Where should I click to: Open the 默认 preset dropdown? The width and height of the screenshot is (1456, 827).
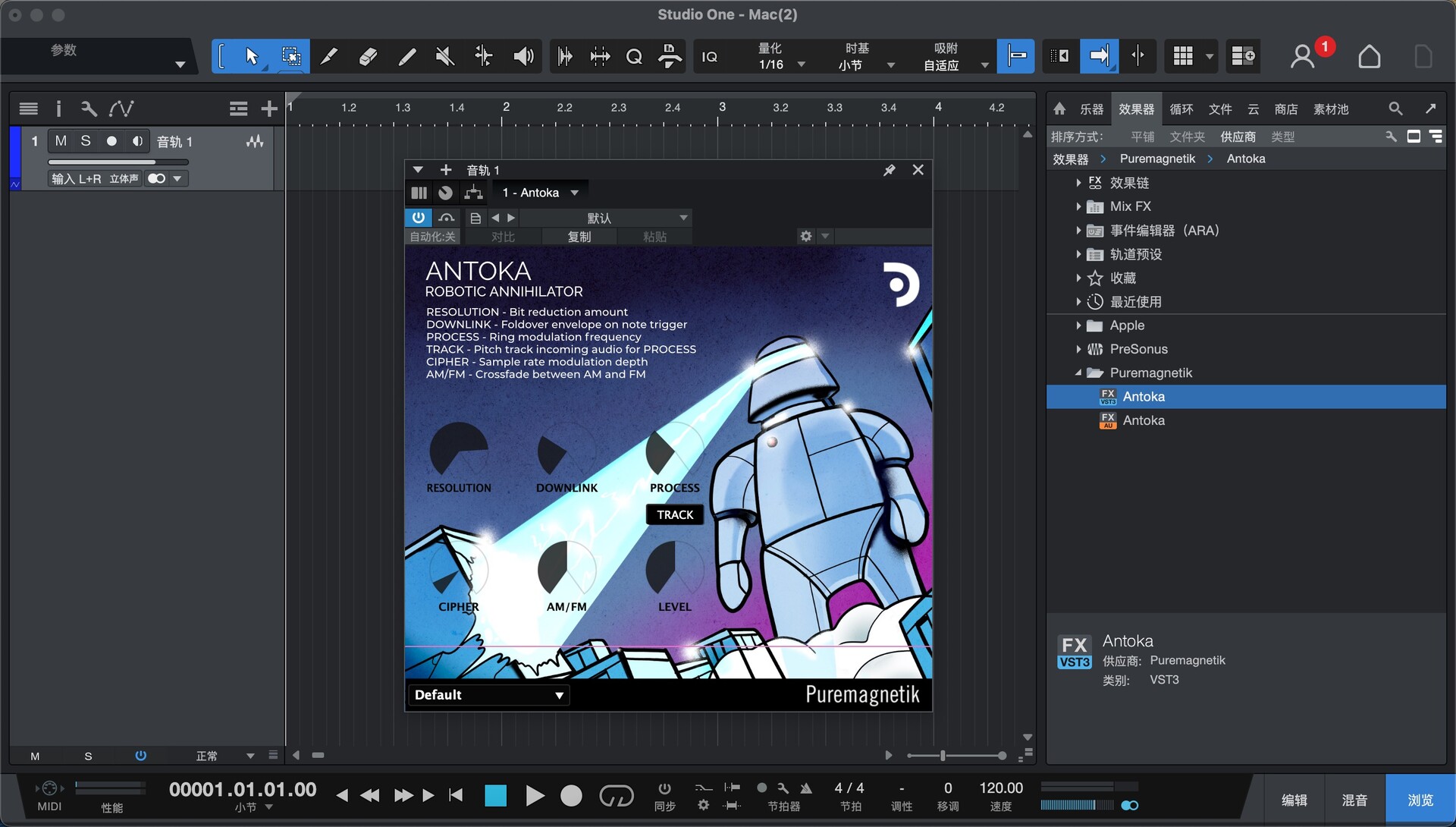(606, 218)
